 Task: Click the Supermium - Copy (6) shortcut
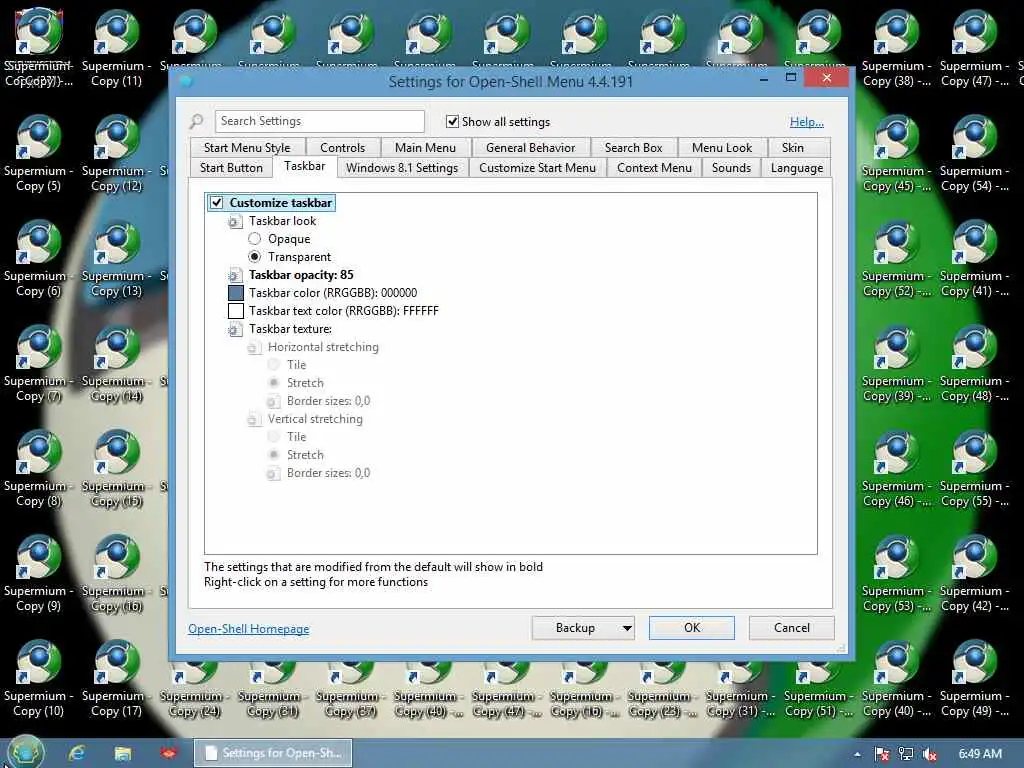[x=39, y=259]
